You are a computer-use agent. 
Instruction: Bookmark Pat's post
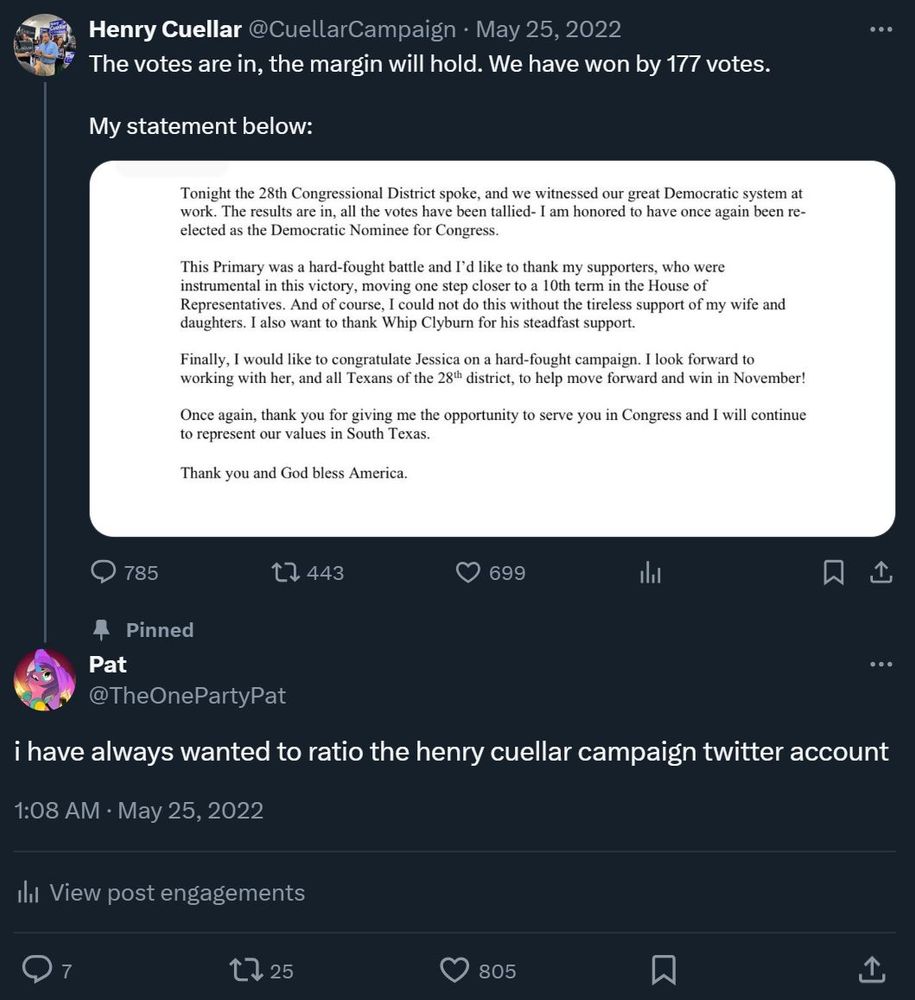coord(663,970)
